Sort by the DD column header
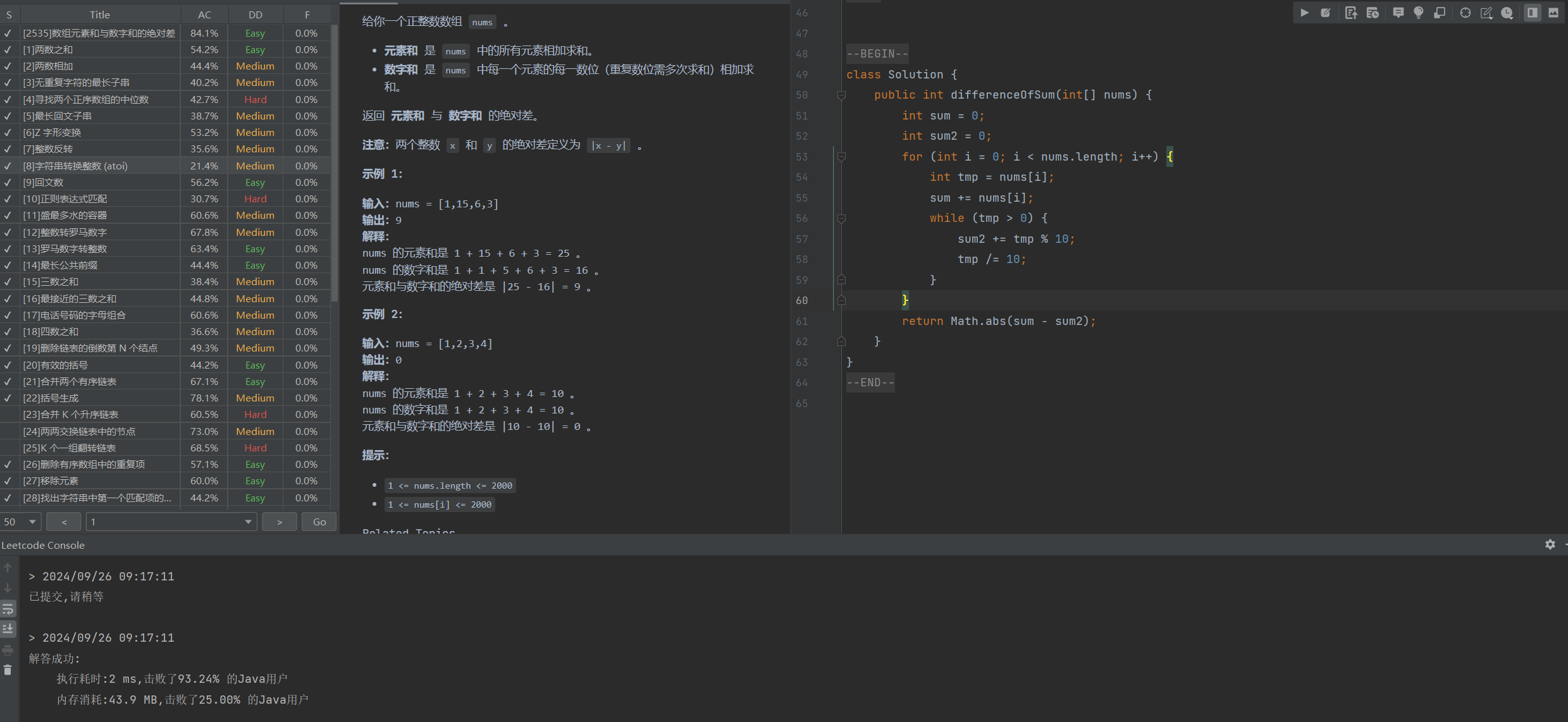Viewport: 1568px width, 722px height. 256,14
